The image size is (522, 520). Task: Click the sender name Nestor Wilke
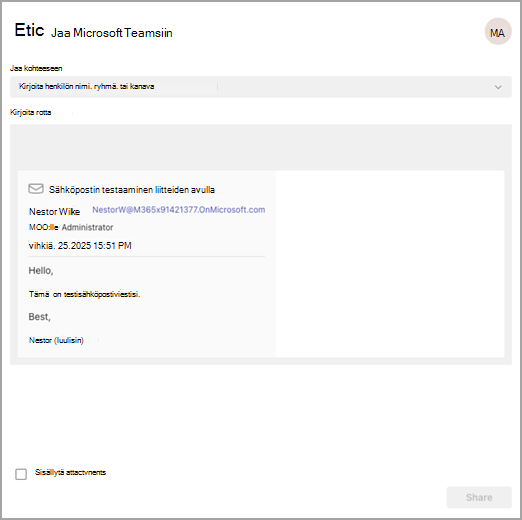[54, 212]
